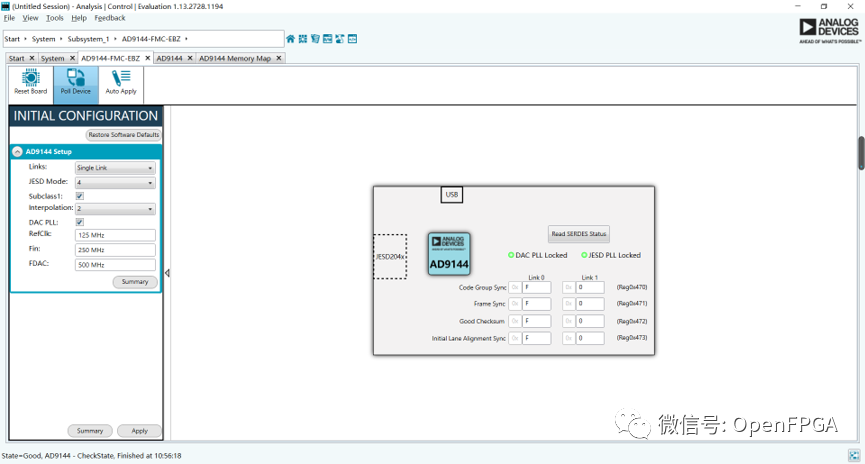The image size is (865, 464).
Task: Collapse the side panel with the arrow handle
Action: click(x=167, y=273)
